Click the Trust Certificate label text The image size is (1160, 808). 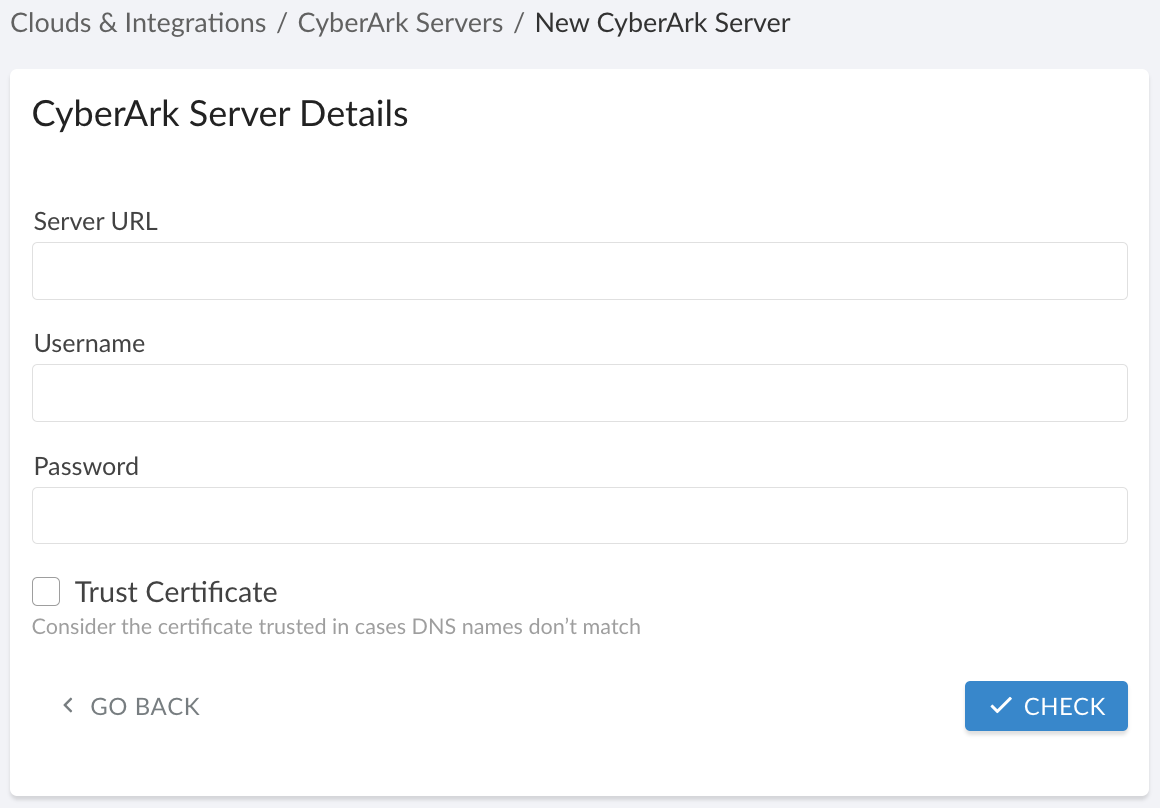[176, 591]
